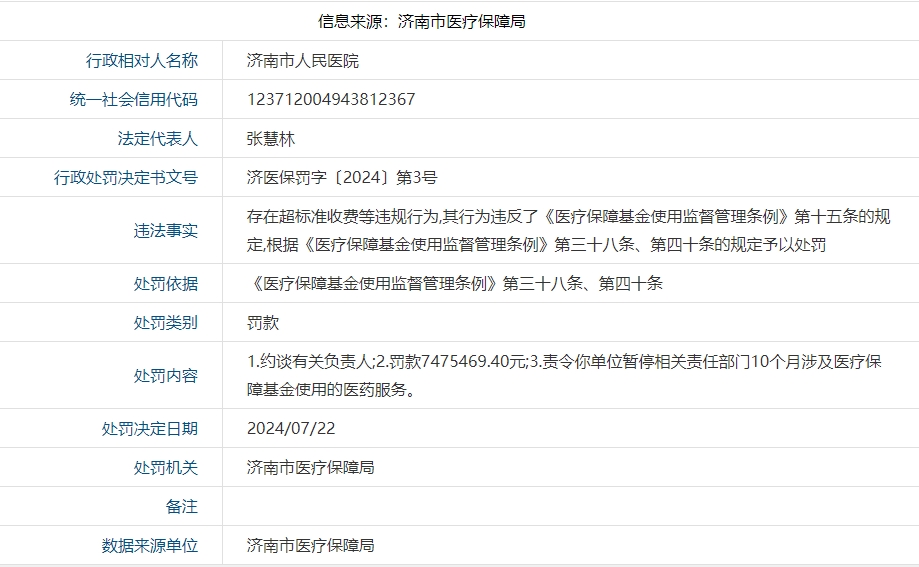Image resolution: width=919 pixels, height=567 pixels.
Task: Select the label '处罚内容'
Action: pyautogui.click(x=166, y=375)
